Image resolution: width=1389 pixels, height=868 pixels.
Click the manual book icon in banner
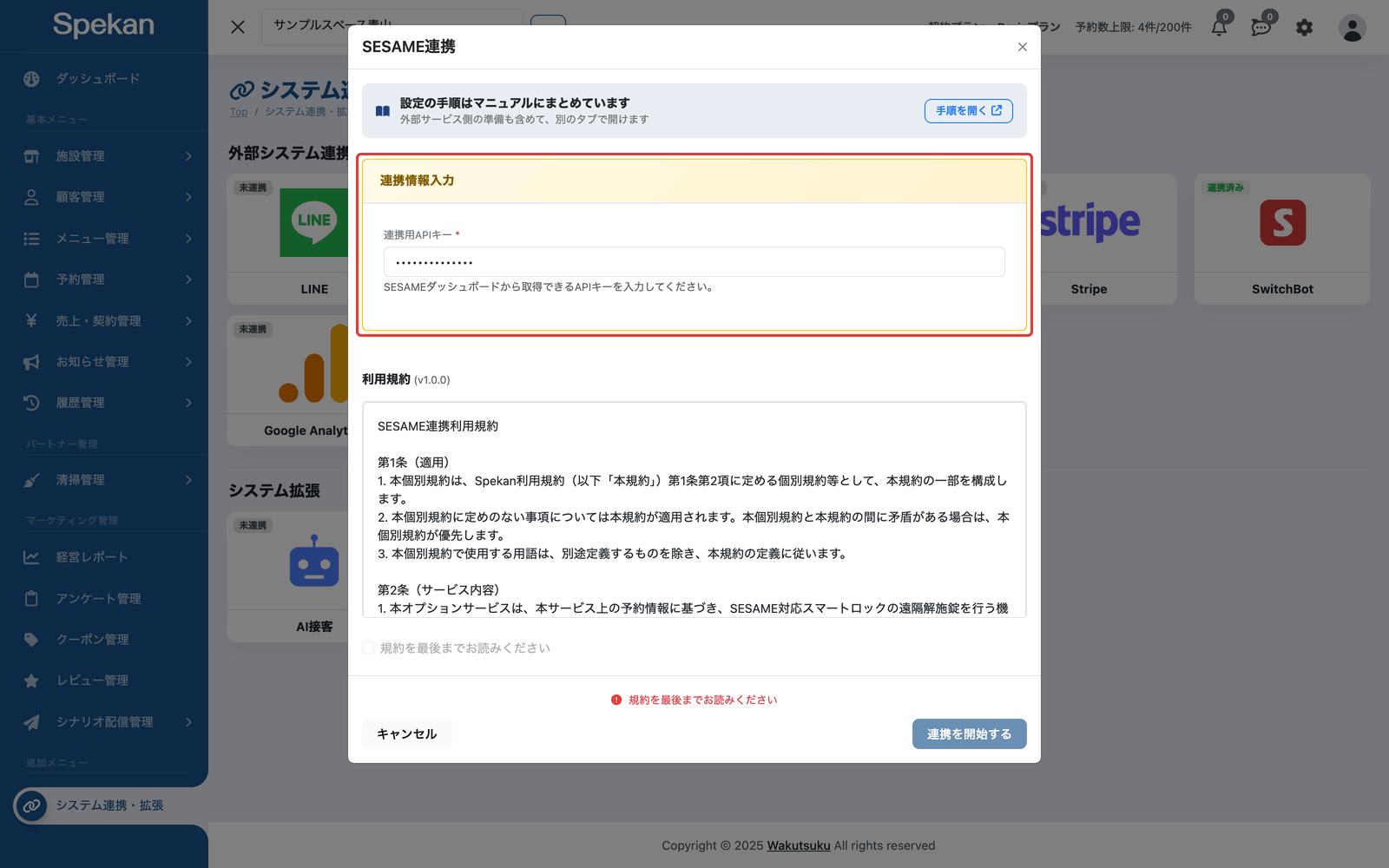point(383,111)
